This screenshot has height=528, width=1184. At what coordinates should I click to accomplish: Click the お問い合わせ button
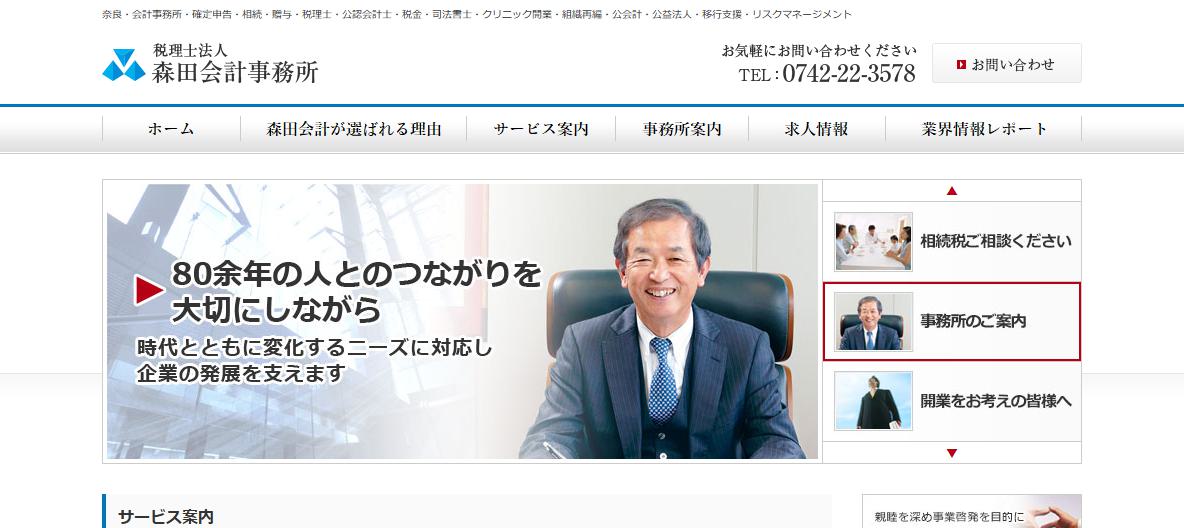(x=1007, y=63)
